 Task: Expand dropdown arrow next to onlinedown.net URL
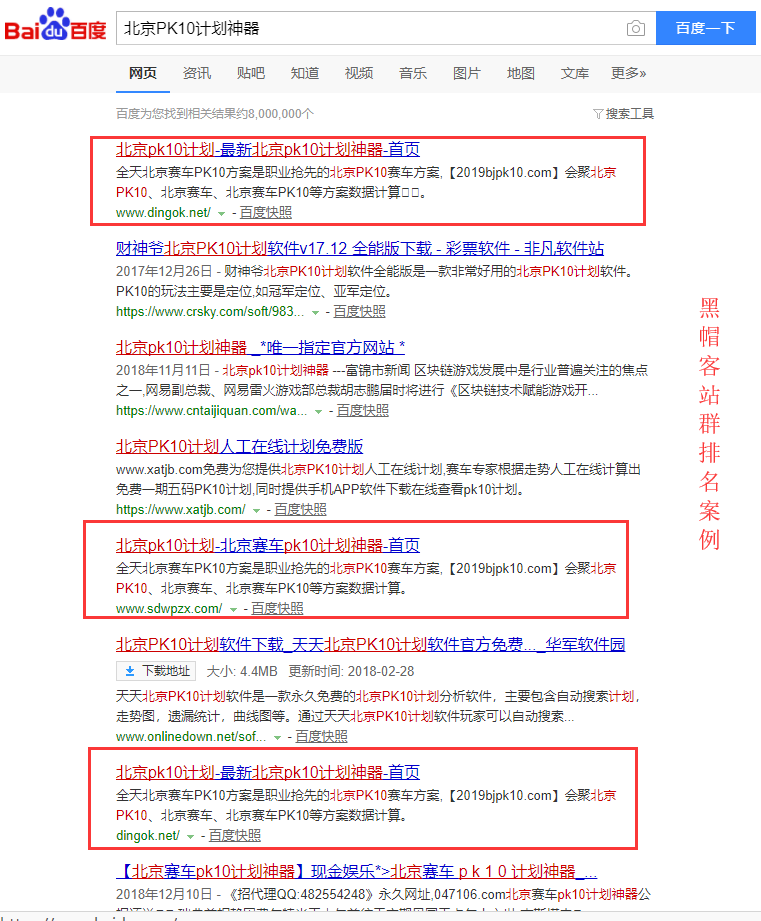coord(277,738)
